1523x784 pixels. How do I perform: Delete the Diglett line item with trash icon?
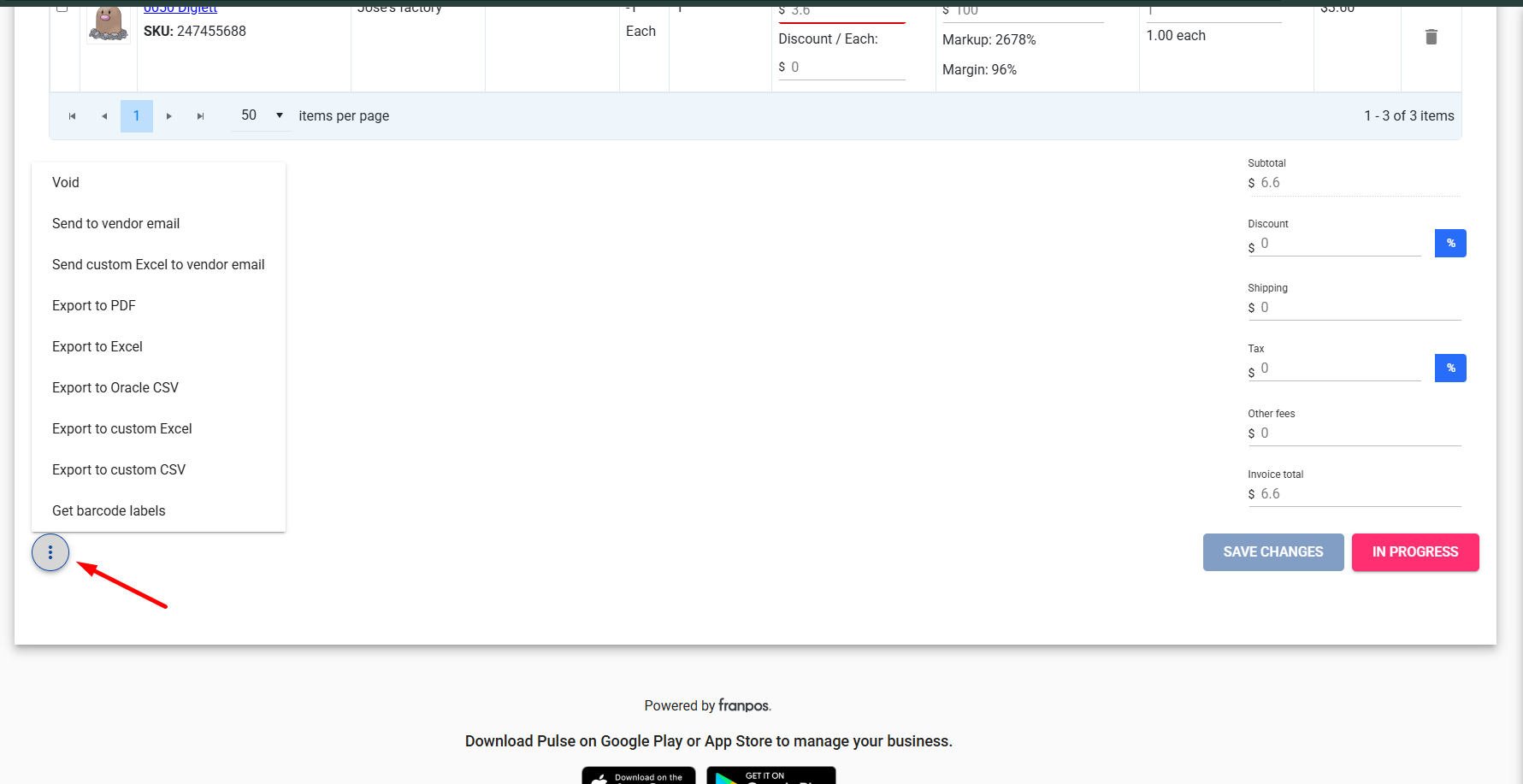(x=1431, y=37)
